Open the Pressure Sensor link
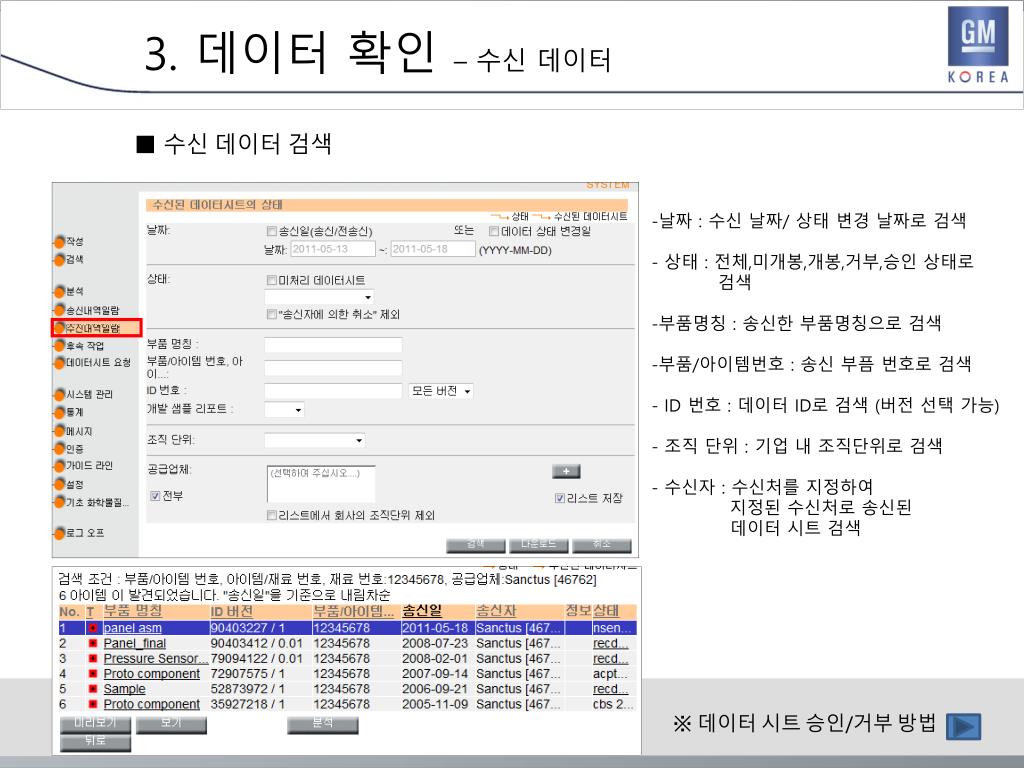This screenshot has width=1024, height=768. [x=155, y=658]
